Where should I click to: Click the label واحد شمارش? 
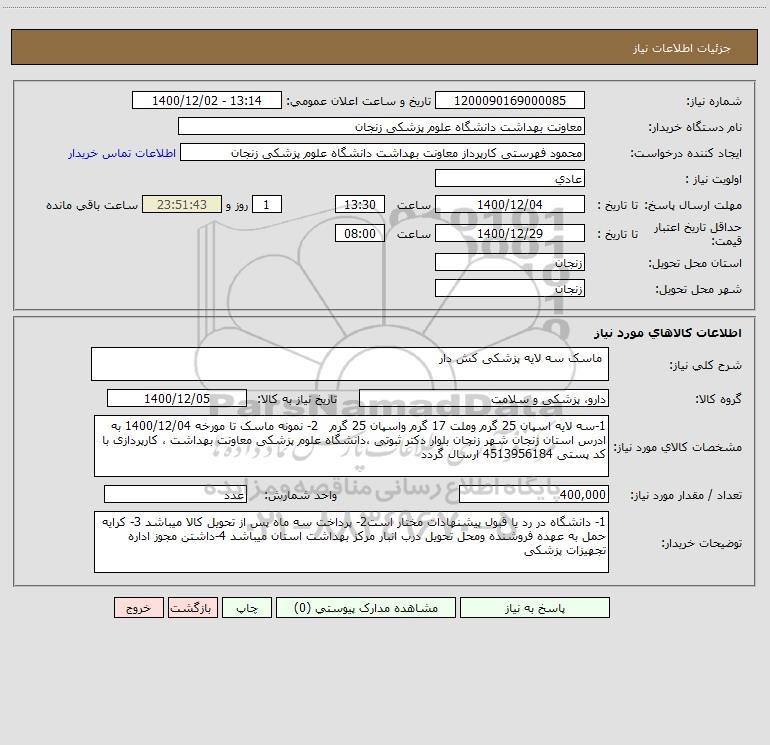301,496
